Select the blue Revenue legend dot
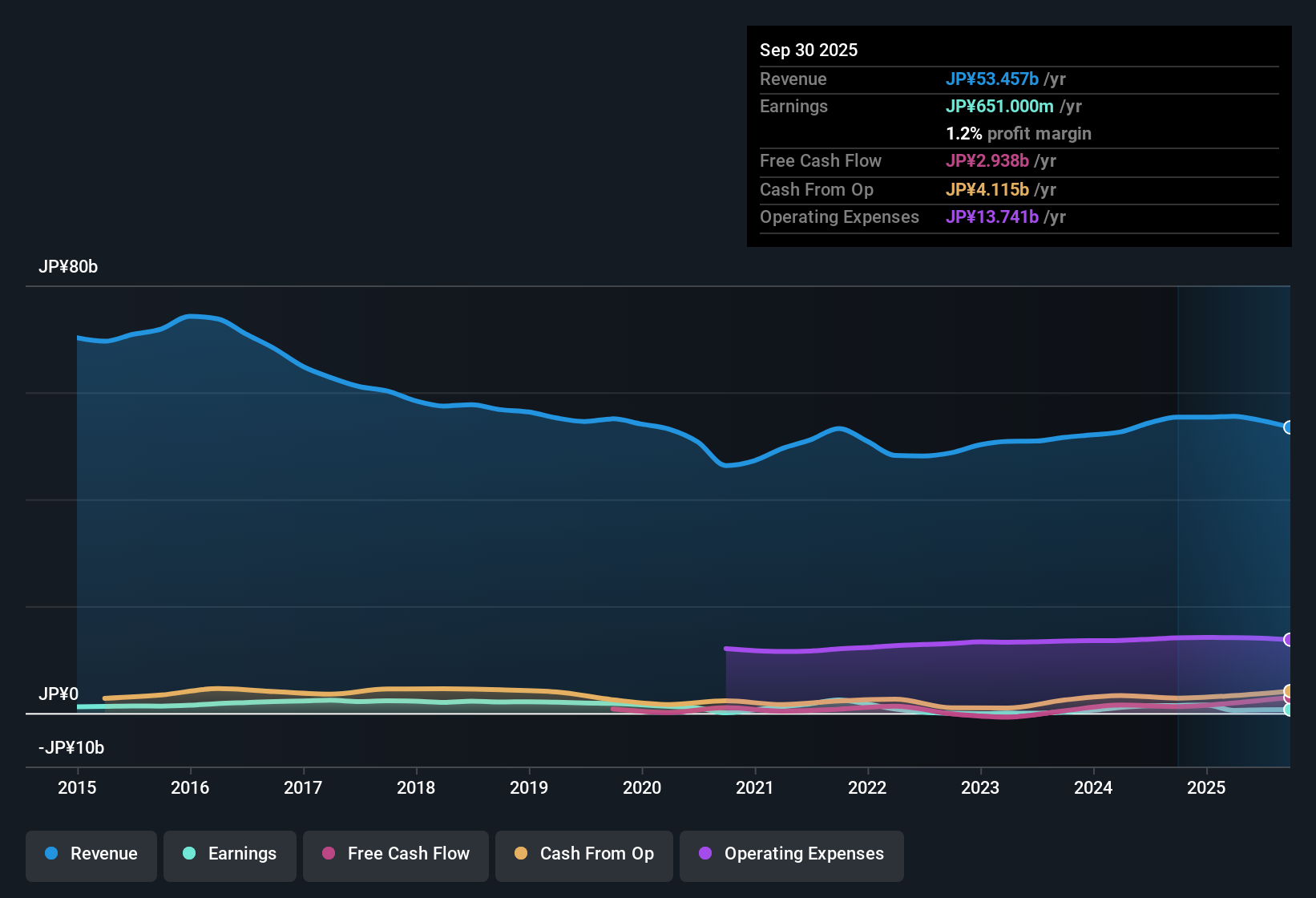 tap(50, 854)
